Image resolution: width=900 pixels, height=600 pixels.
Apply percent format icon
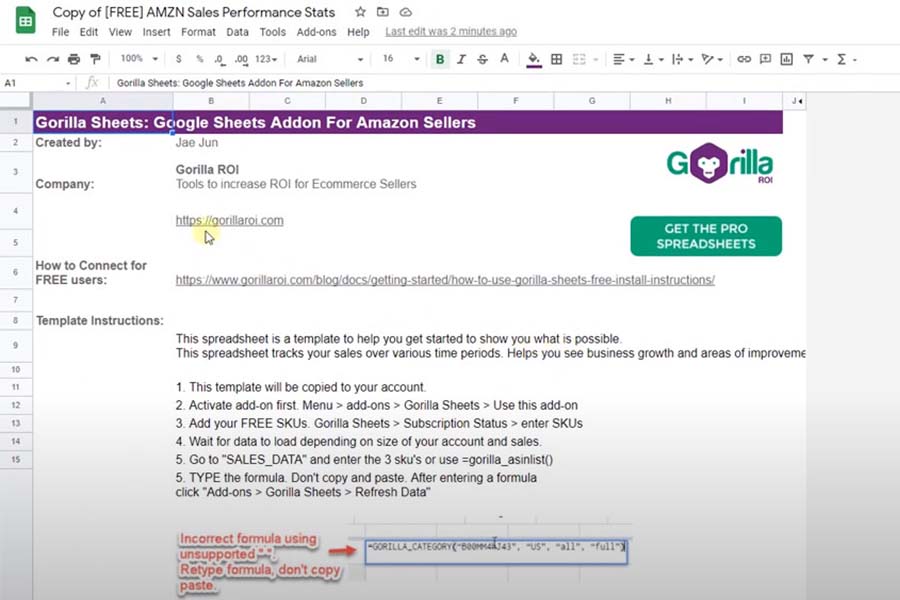[200, 59]
